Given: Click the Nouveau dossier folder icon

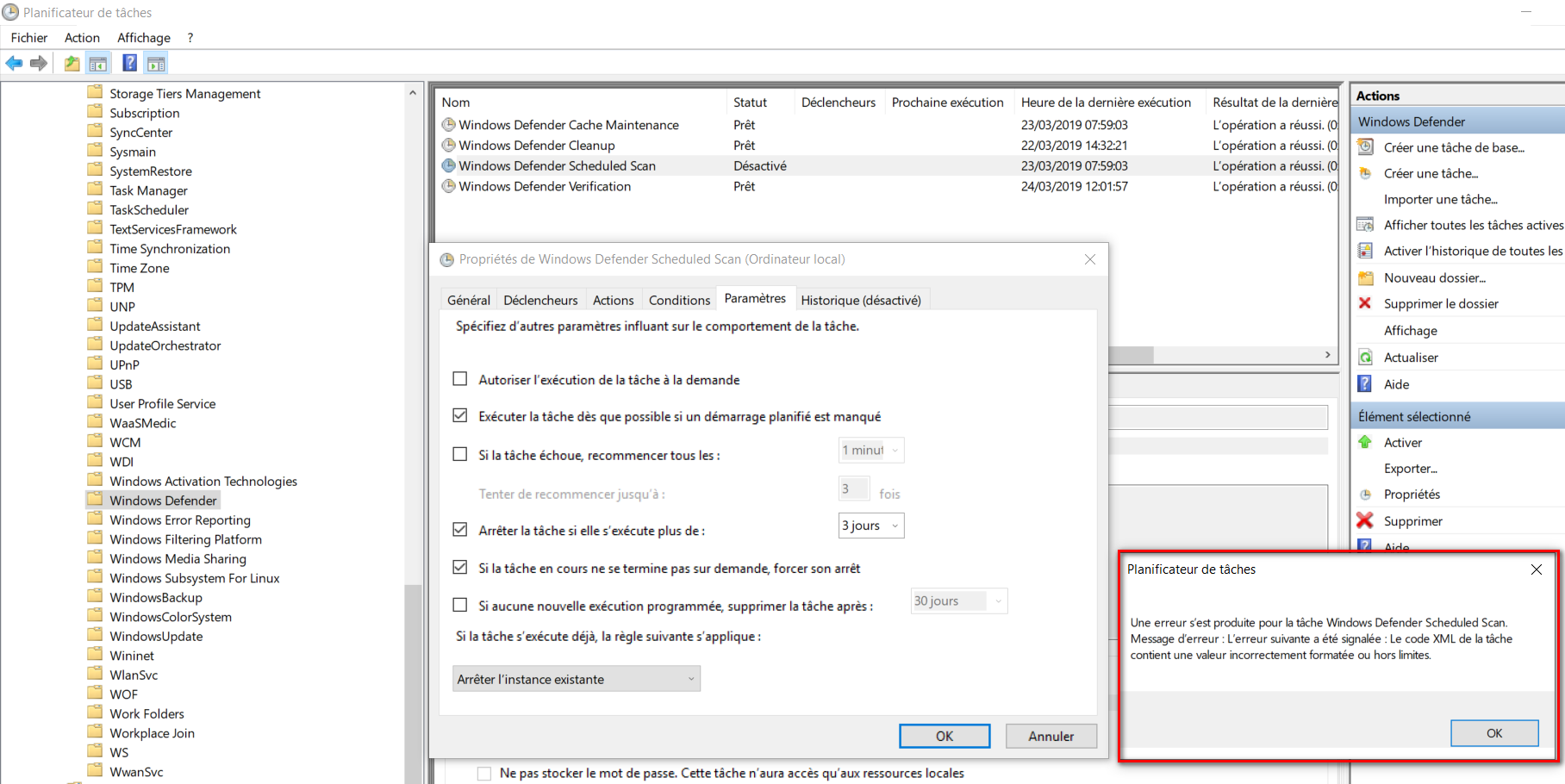Looking at the screenshot, I should (1366, 277).
